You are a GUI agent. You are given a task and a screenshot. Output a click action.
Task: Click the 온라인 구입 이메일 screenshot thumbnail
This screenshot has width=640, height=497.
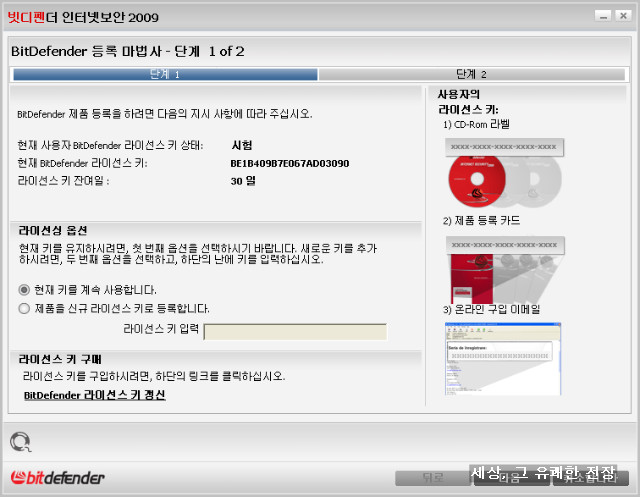(503, 359)
